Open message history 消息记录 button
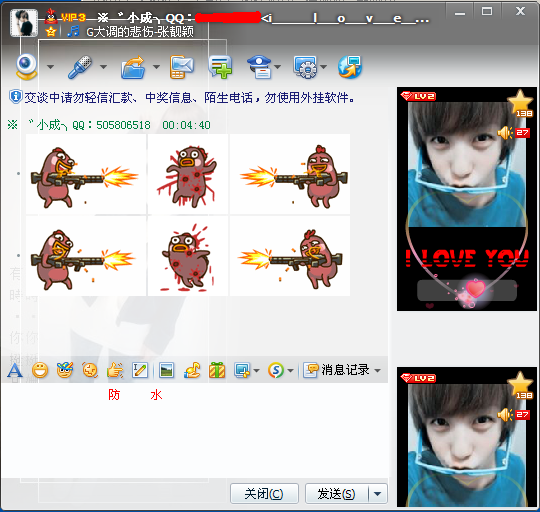The height and width of the screenshot is (512, 540). [x=336, y=370]
